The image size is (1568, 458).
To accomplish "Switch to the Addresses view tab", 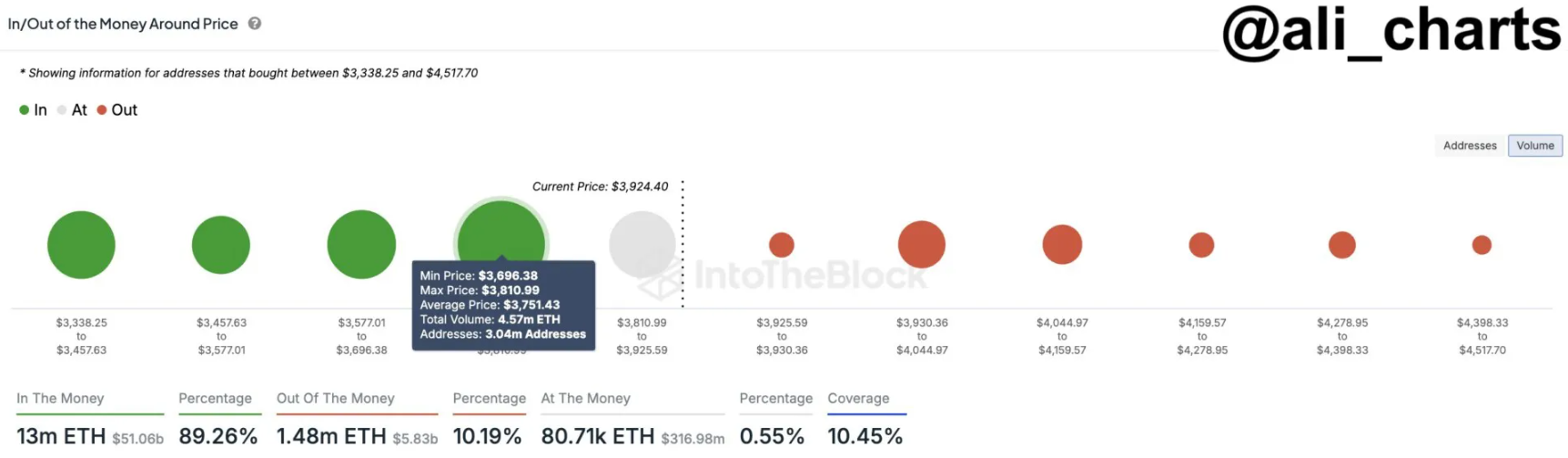I will [1469, 146].
